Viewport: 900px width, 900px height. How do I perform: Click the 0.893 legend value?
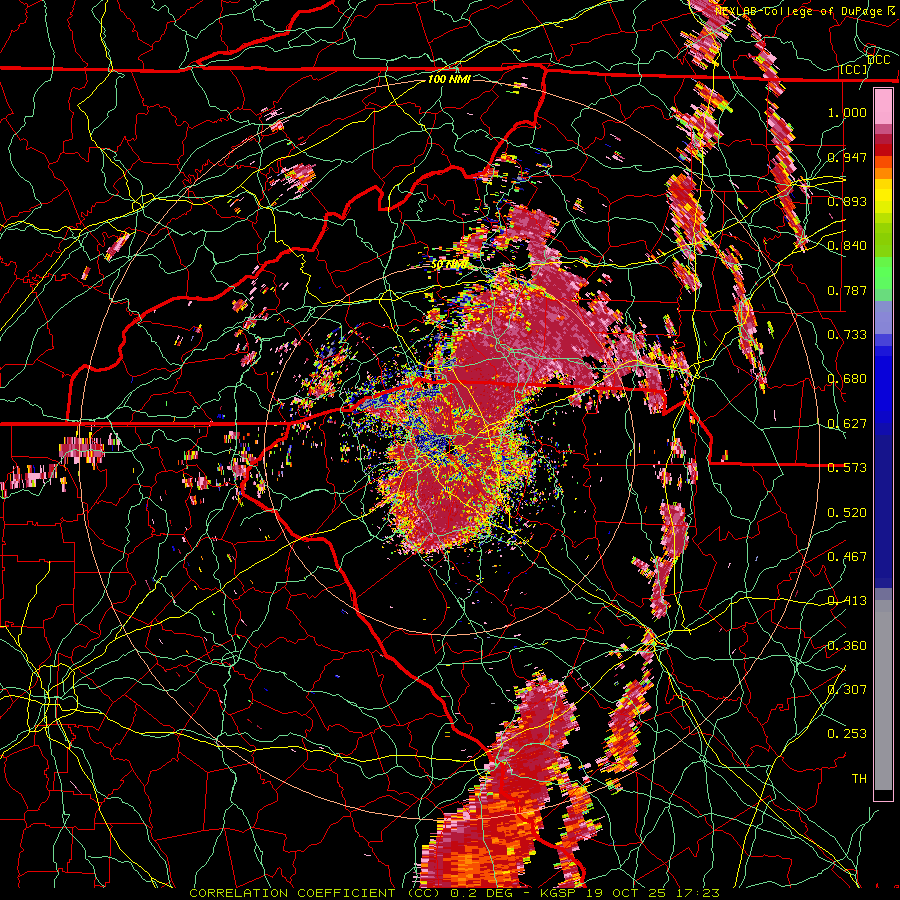coord(847,201)
